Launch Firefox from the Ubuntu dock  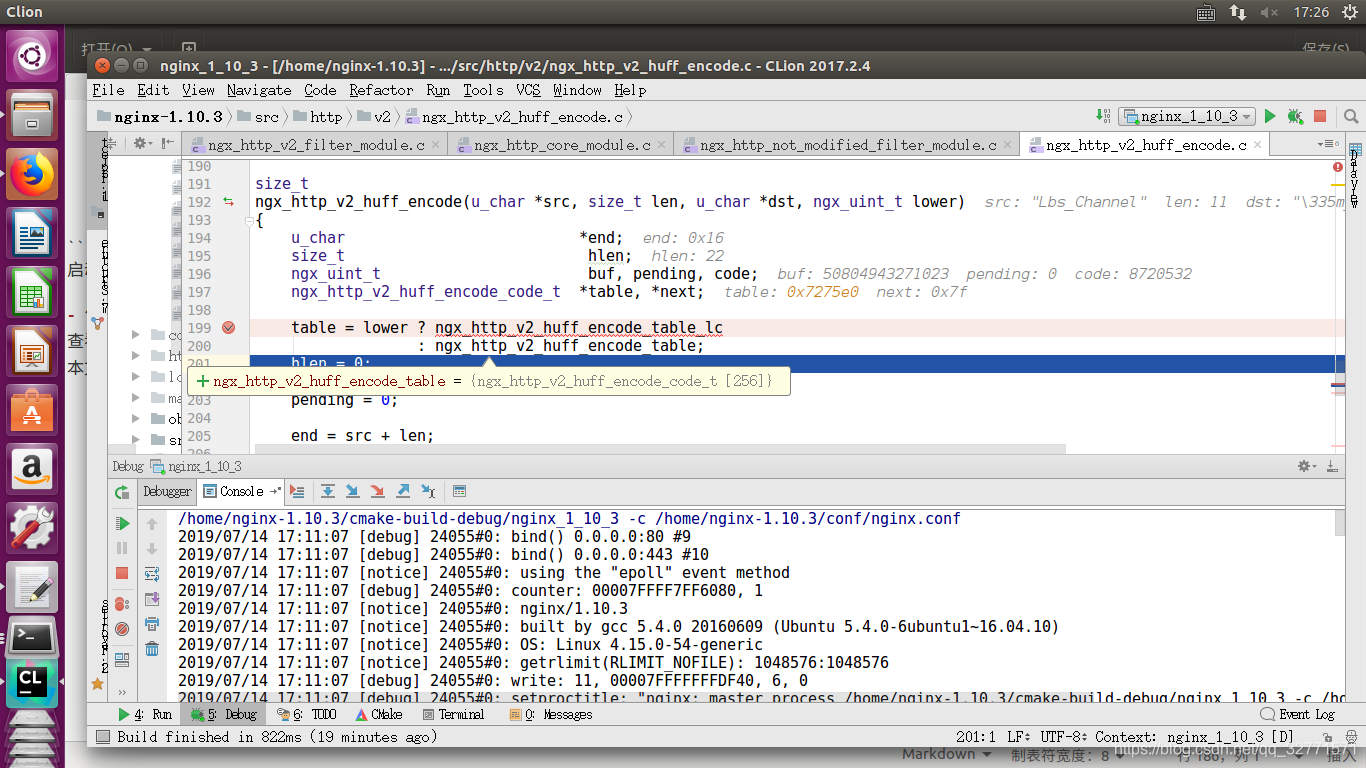click(33, 175)
